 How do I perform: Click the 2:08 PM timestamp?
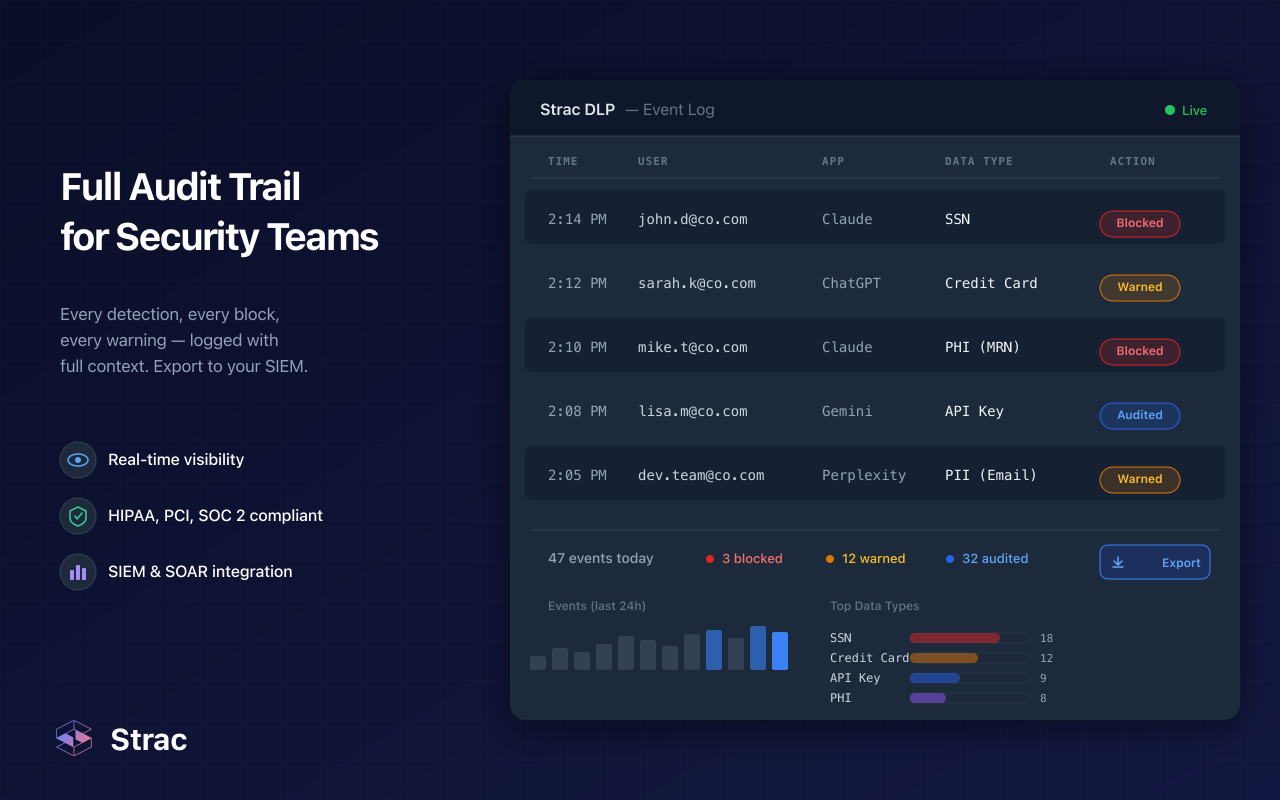click(577, 411)
